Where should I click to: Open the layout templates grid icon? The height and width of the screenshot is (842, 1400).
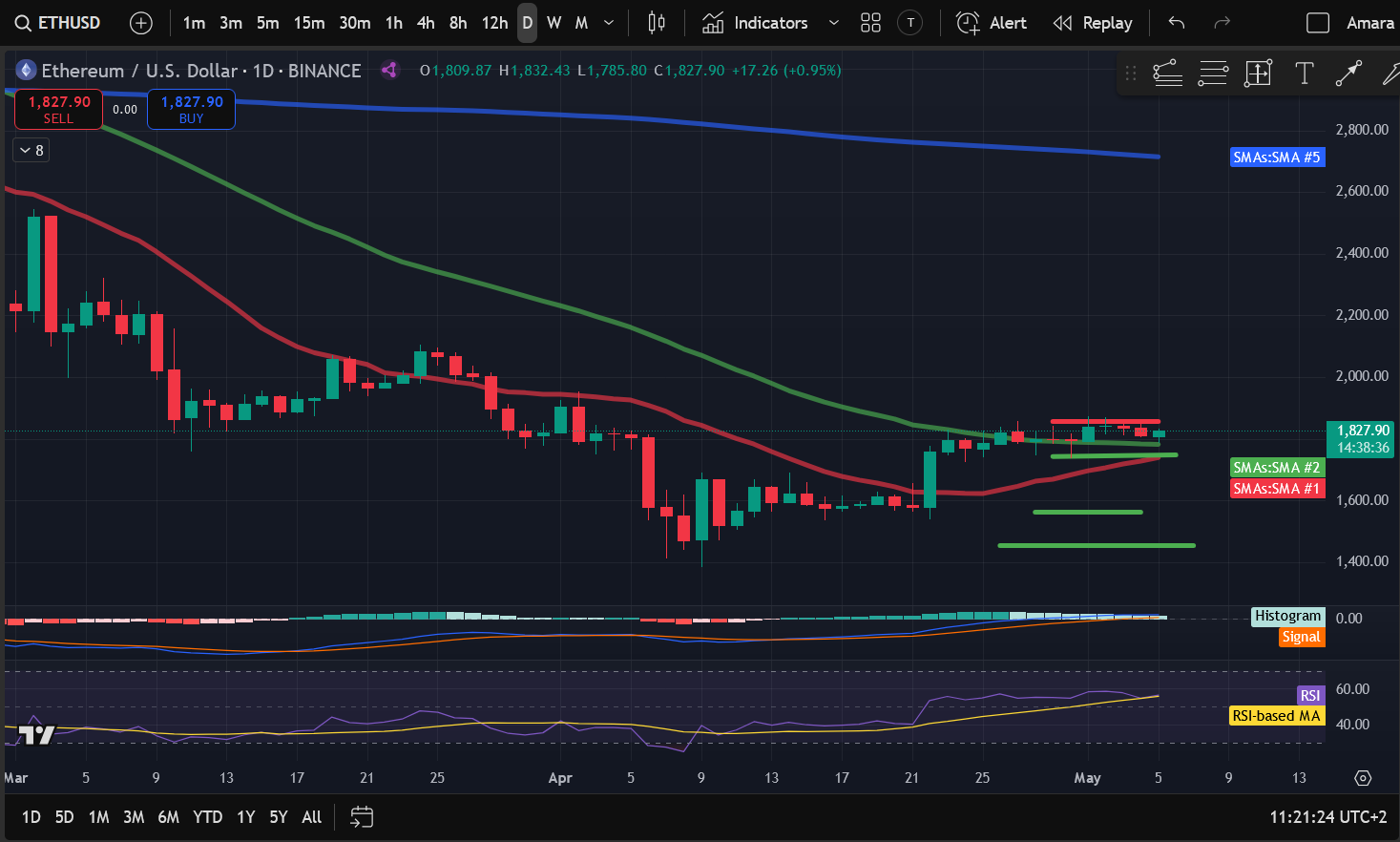pos(870,23)
